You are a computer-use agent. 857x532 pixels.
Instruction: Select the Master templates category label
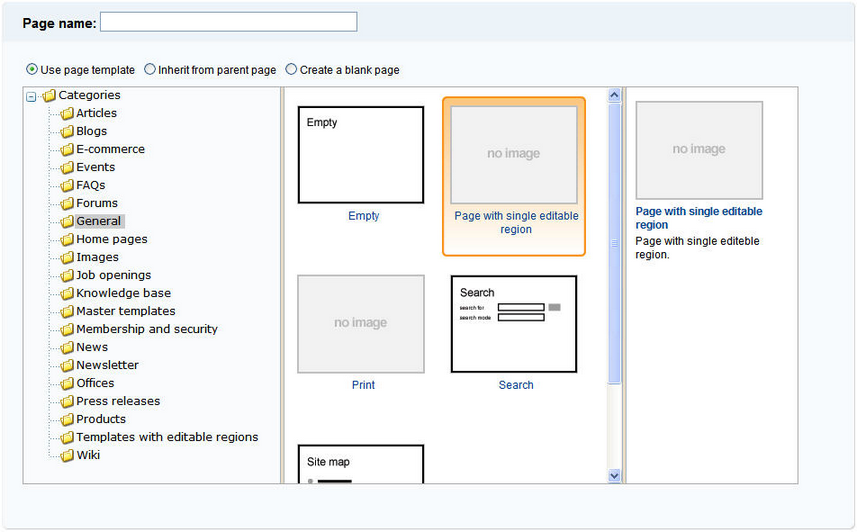coord(126,312)
